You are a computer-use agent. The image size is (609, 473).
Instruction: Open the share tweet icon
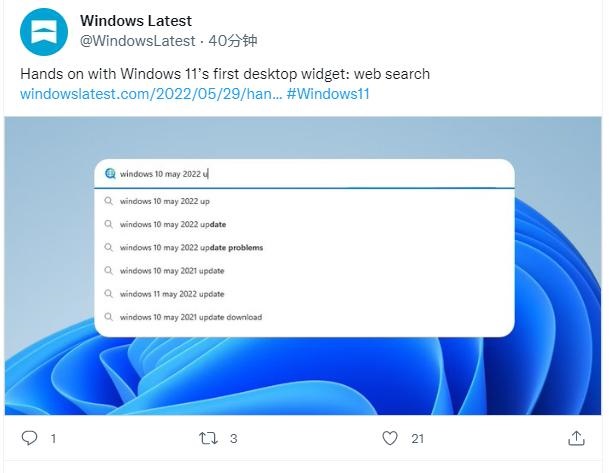tap(577, 438)
